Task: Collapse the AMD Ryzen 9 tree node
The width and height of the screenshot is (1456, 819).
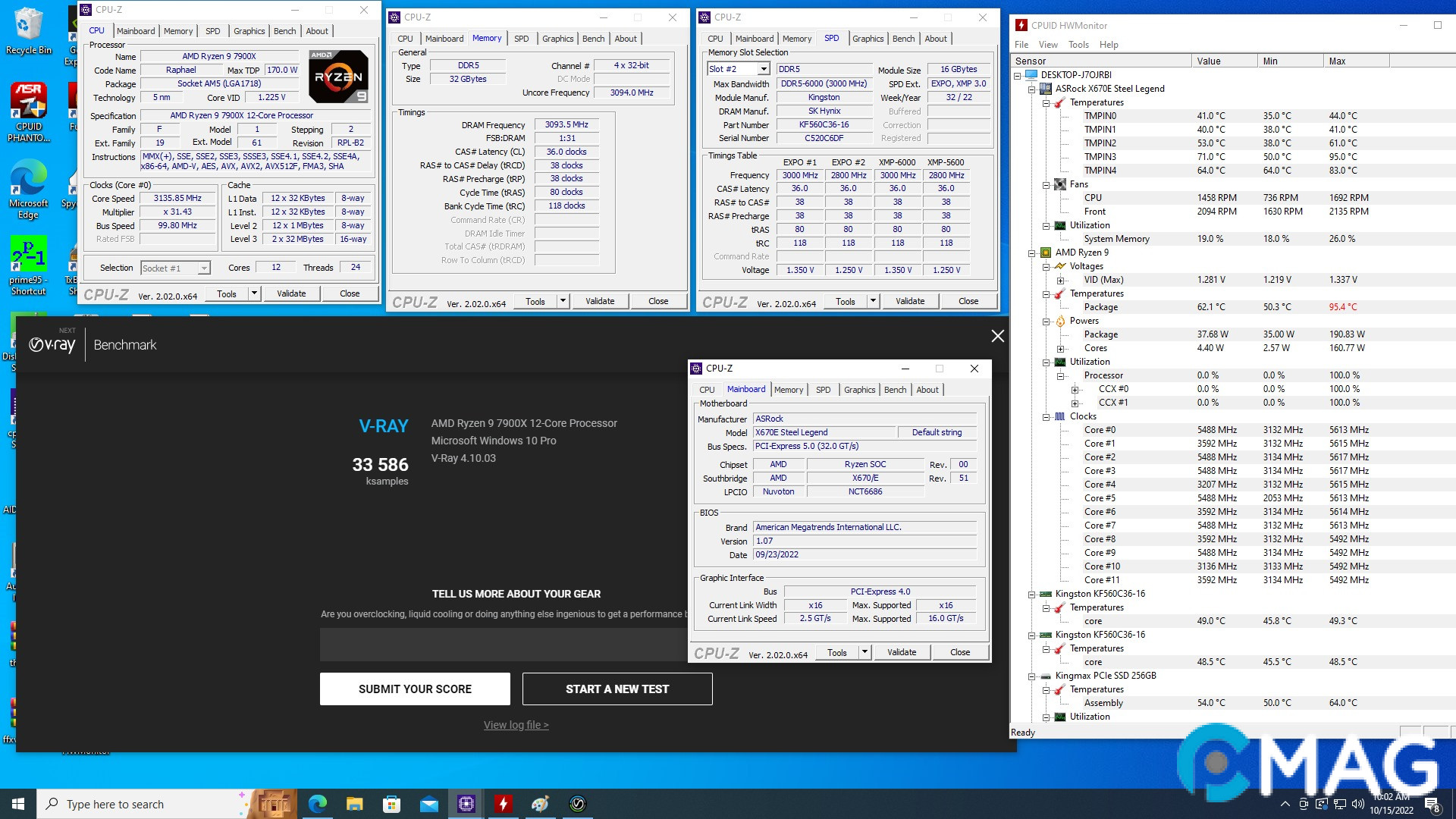Action: [1031, 253]
